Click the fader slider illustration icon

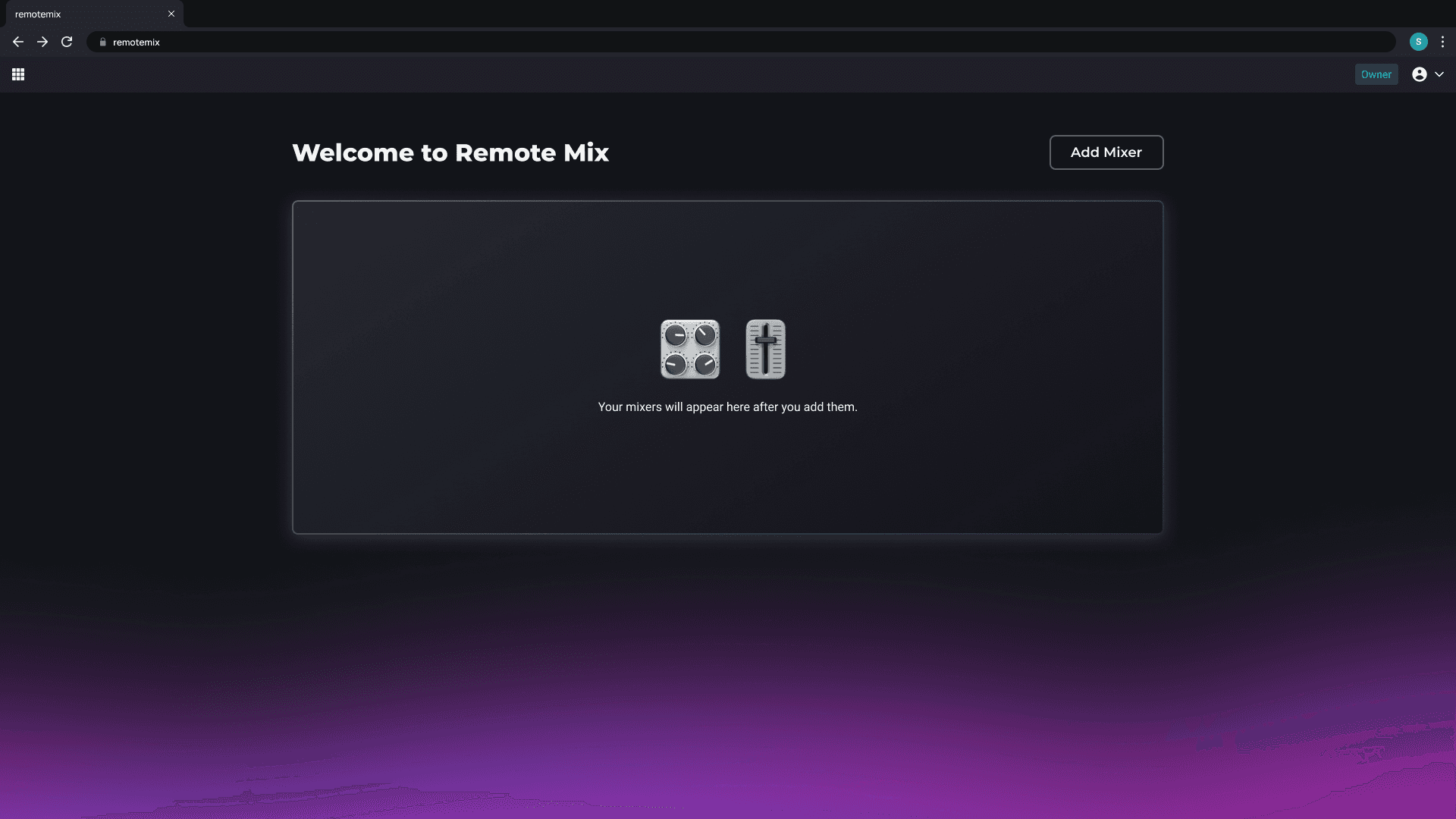click(765, 349)
